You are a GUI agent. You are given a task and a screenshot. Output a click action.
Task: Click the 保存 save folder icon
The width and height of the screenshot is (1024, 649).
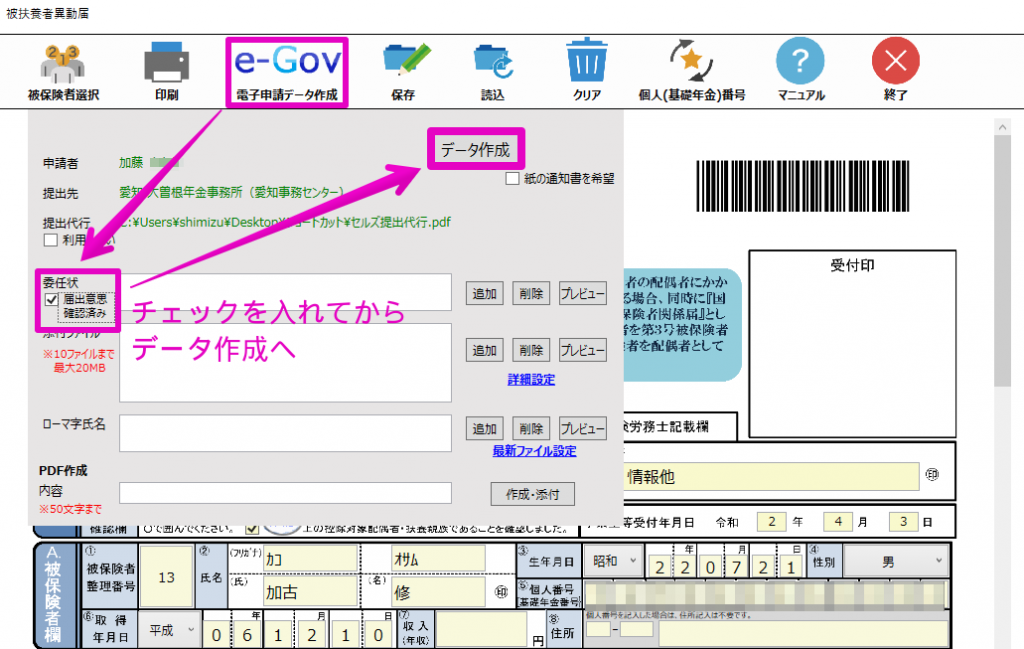404,71
